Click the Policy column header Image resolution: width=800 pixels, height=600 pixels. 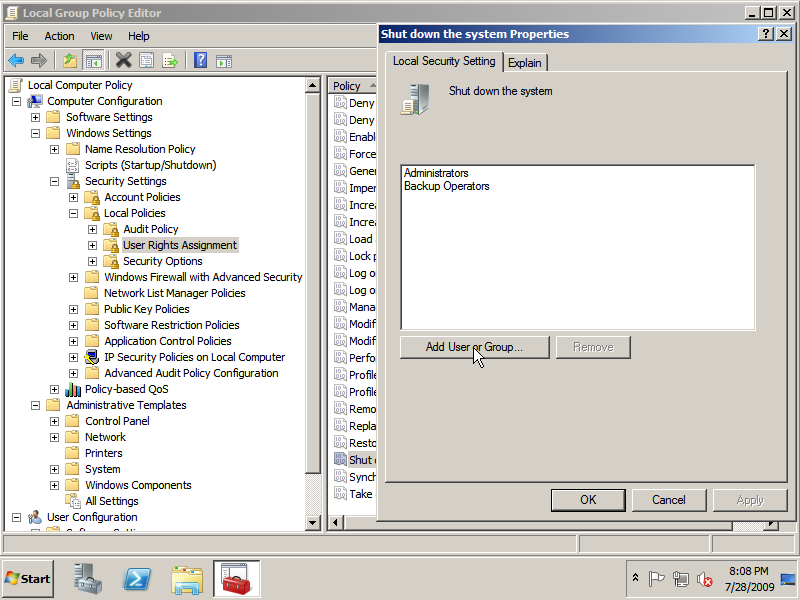[x=352, y=86]
